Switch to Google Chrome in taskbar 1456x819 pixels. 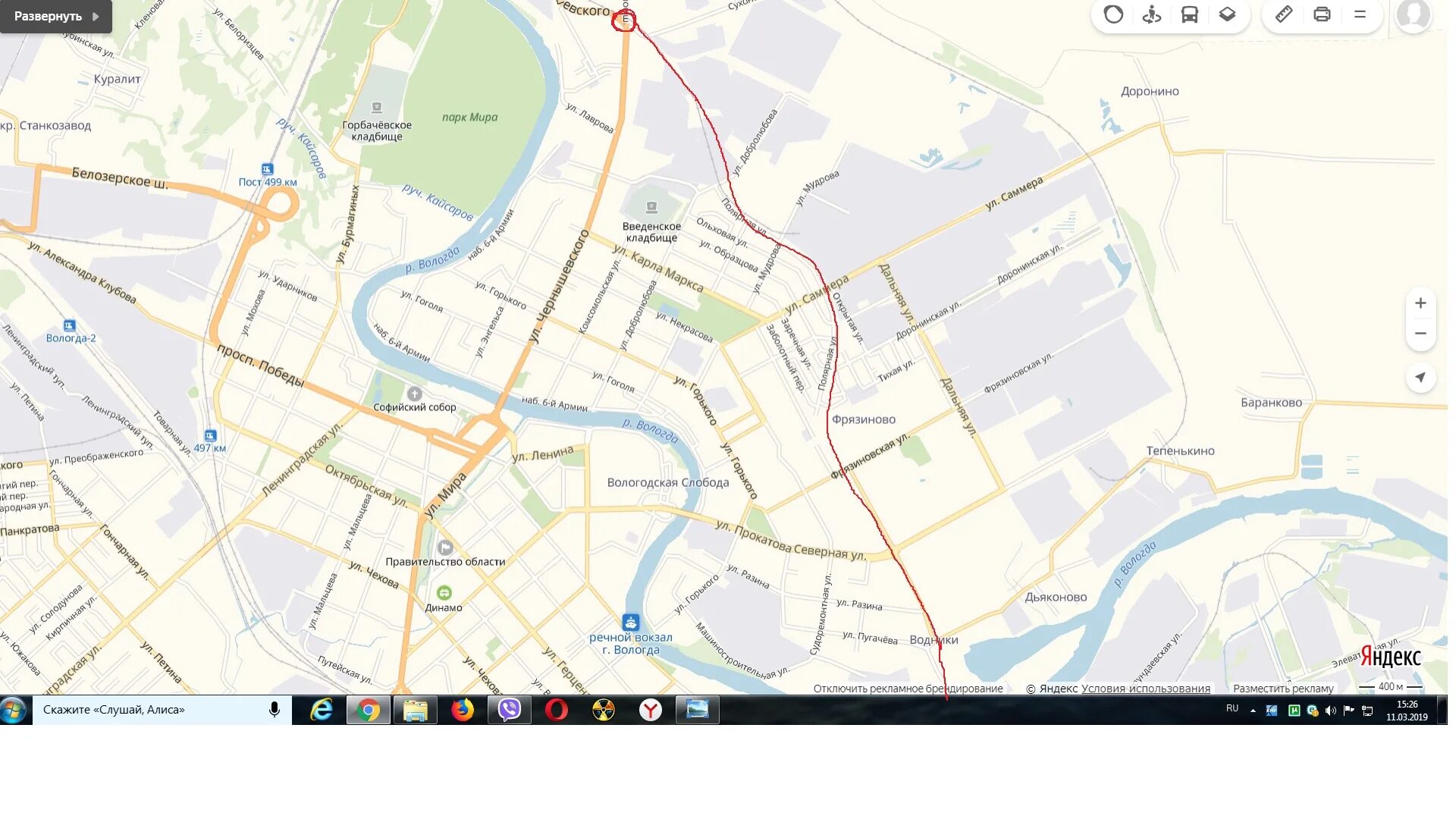point(369,710)
